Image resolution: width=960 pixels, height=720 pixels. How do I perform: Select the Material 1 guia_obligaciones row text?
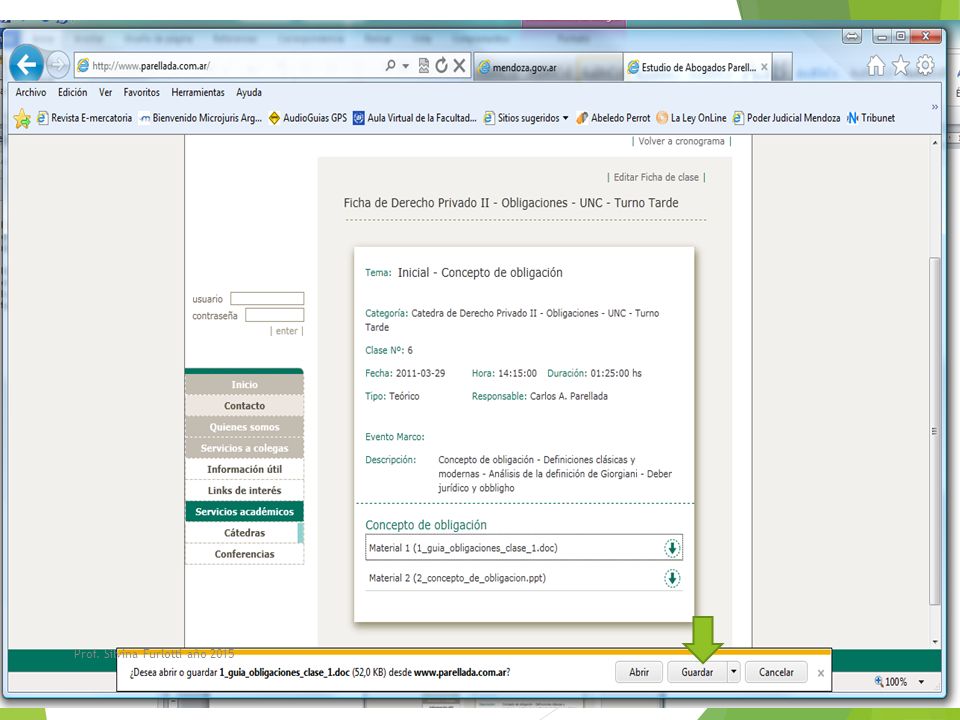coord(463,548)
